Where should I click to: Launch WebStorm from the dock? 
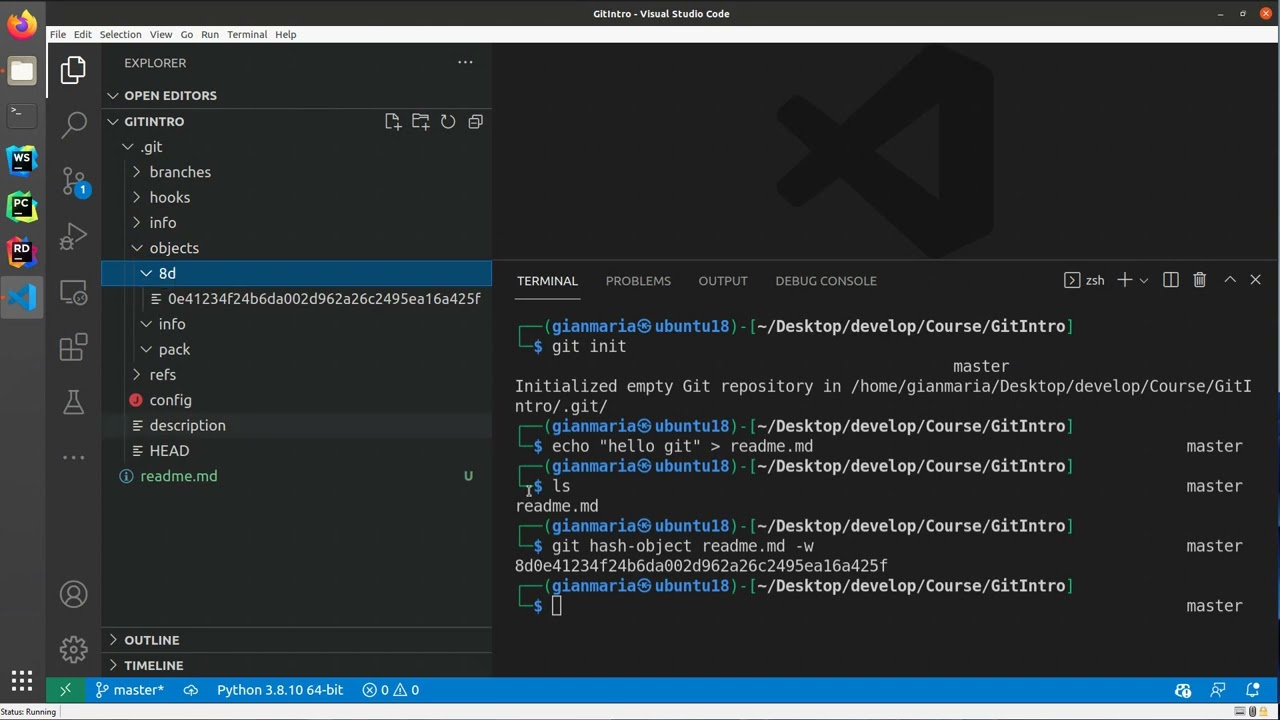[22, 160]
